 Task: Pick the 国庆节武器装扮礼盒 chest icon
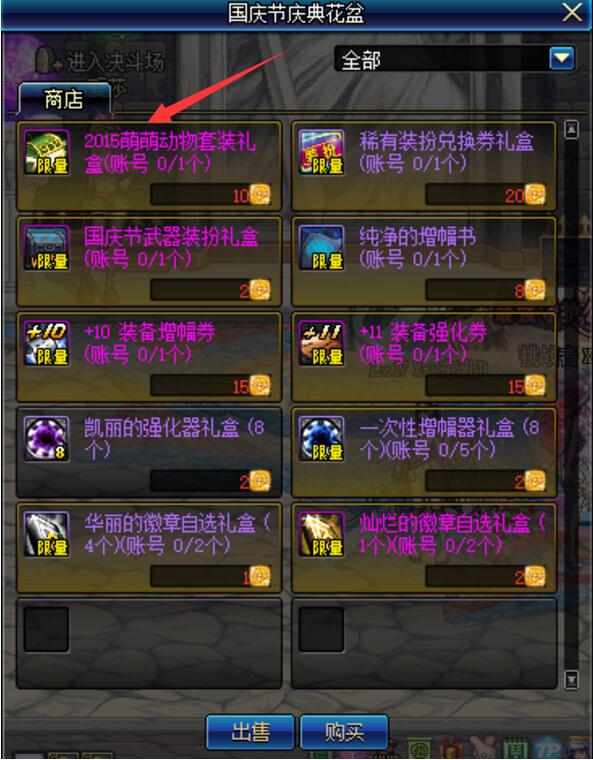(47, 248)
